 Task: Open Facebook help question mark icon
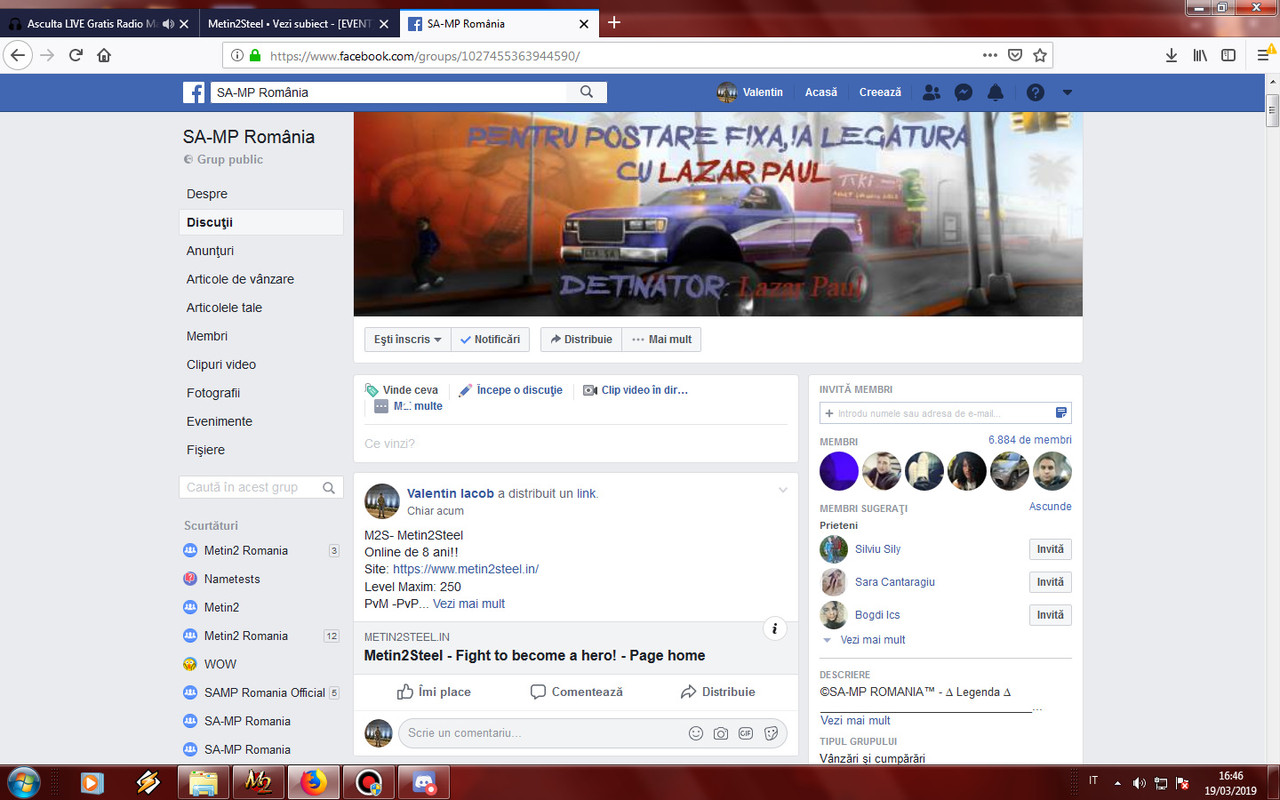[1035, 92]
